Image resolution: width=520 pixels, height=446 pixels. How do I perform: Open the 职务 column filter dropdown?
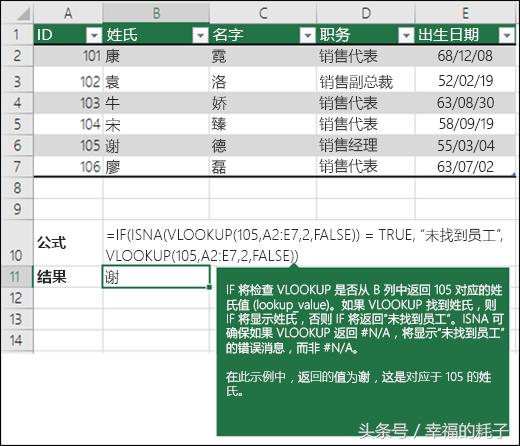click(x=406, y=35)
